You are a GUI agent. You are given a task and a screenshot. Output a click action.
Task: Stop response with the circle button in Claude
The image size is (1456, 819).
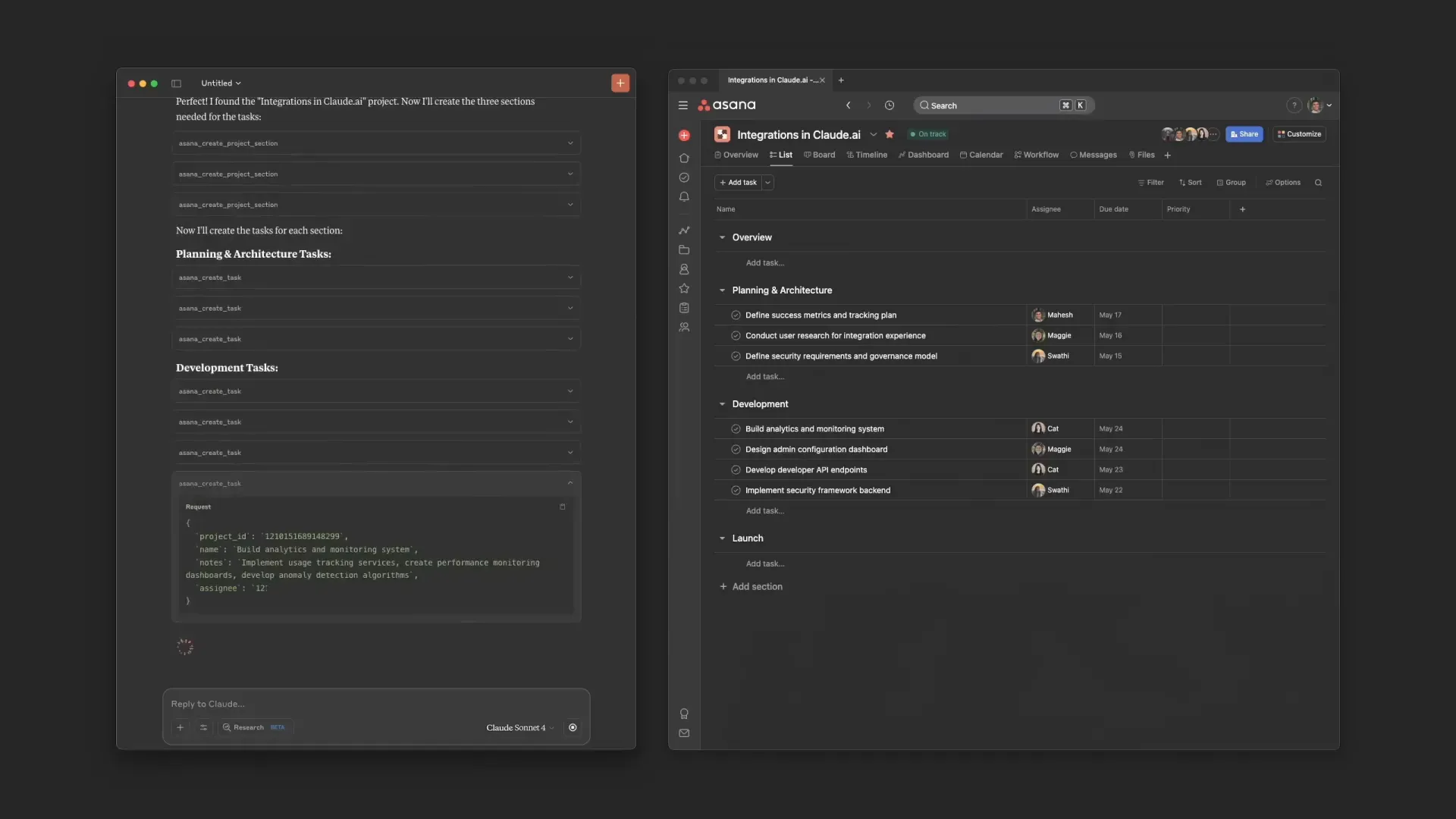point(573,727)
